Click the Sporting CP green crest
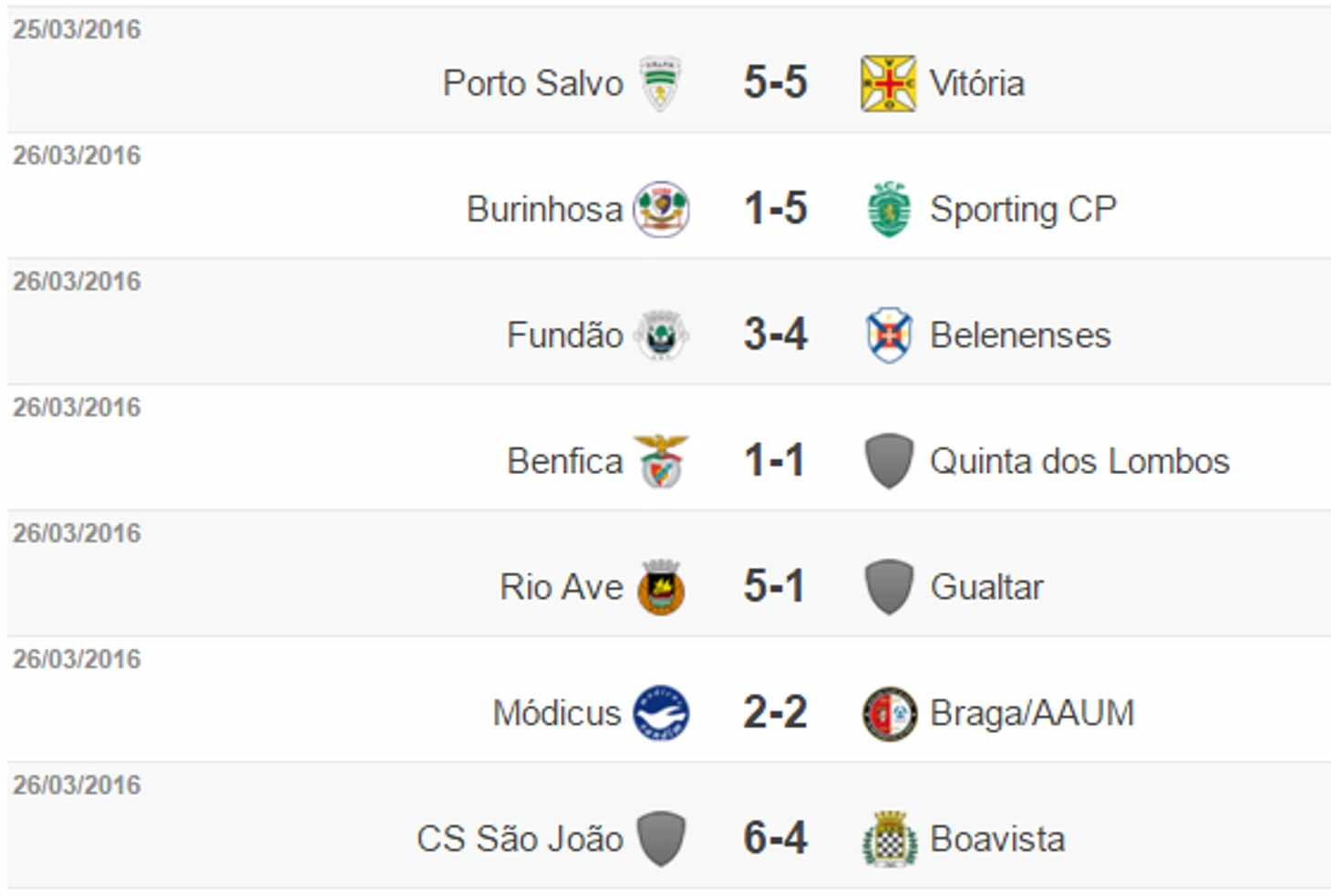 point(889,210)
